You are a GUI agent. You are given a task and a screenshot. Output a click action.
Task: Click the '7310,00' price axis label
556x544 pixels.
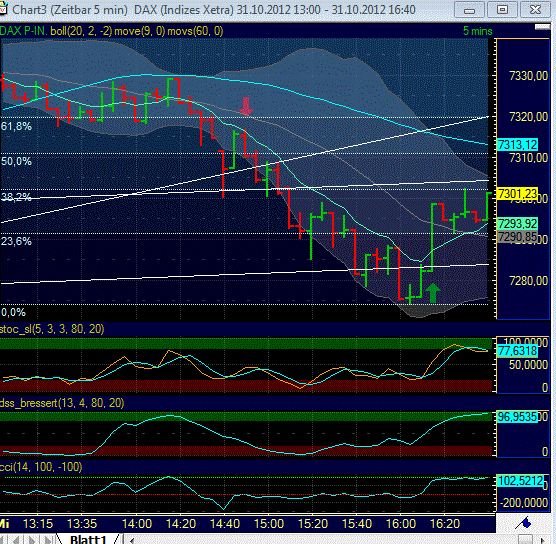(528, 157)
